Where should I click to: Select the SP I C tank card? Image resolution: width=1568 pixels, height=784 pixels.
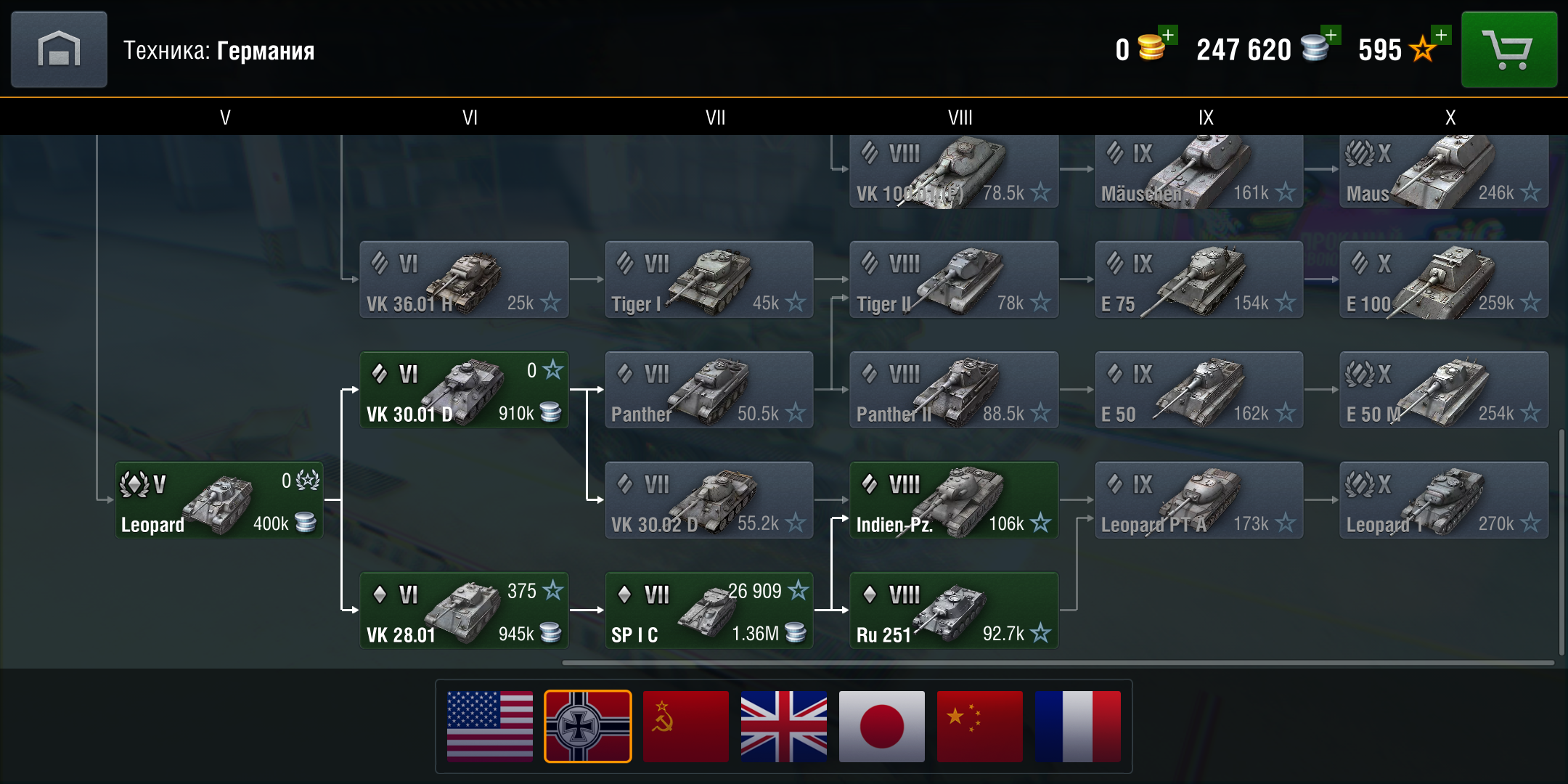click(709, 611)
